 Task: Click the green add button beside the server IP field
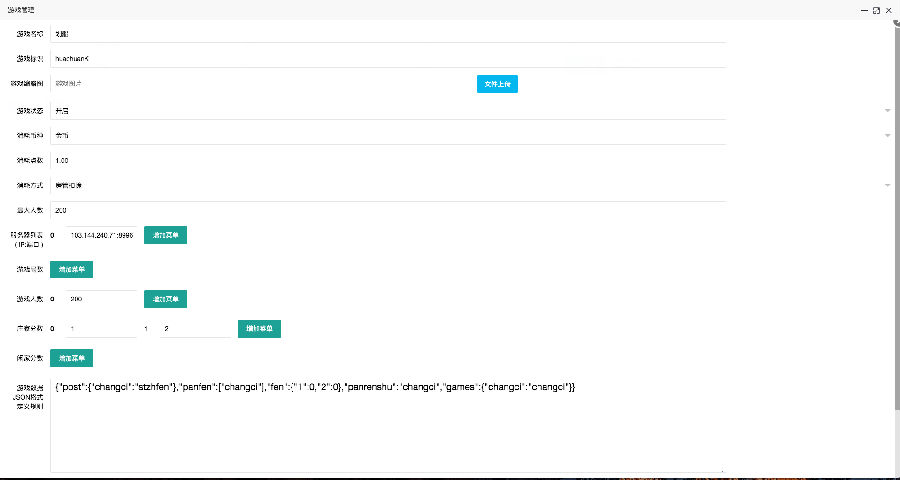(166, 235)
